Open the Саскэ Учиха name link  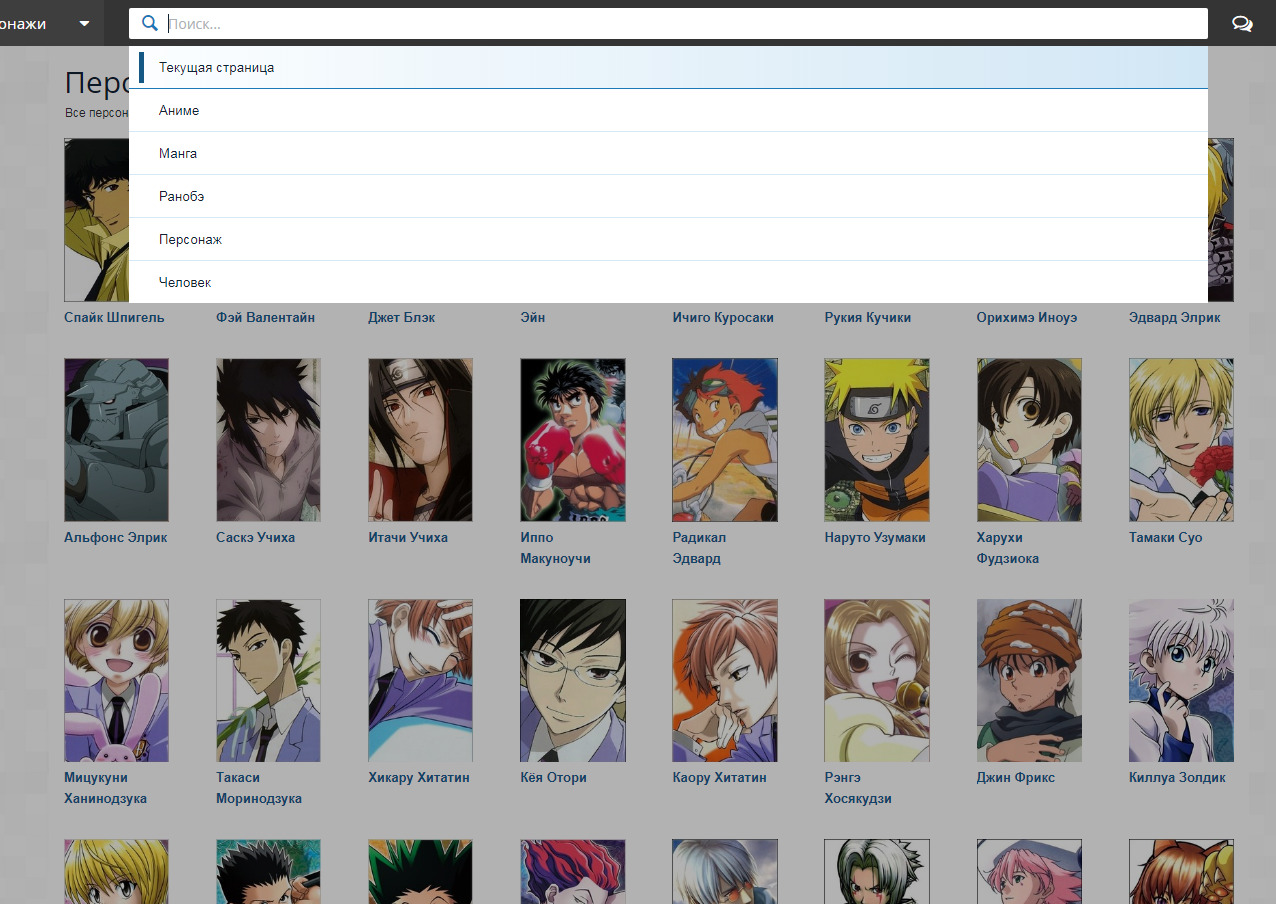point(257,538)
